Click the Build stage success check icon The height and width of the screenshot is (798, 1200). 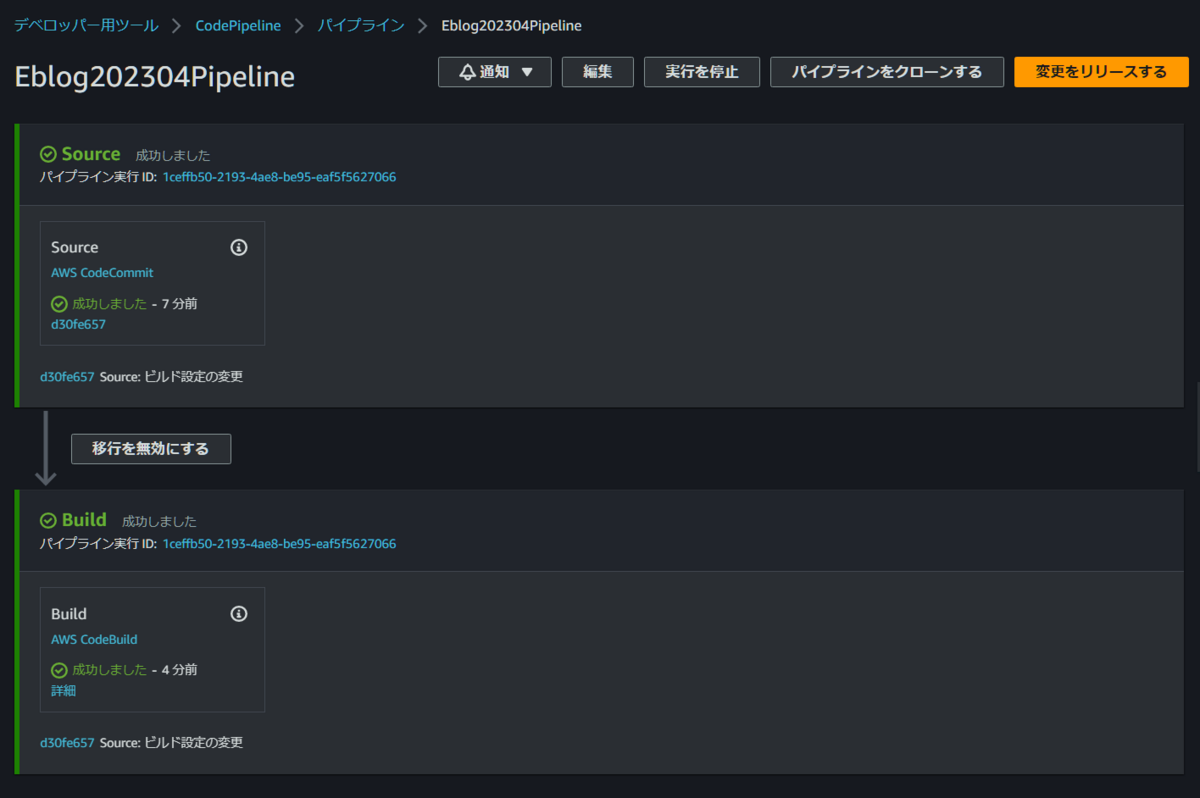coord(48,521)
